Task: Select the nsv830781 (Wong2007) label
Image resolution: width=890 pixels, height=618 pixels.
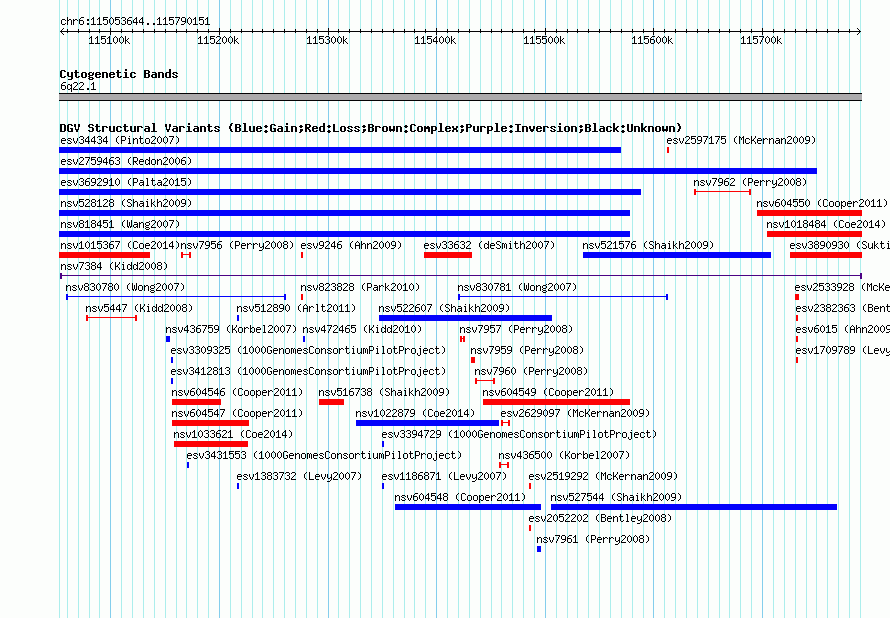Action: 517,287
